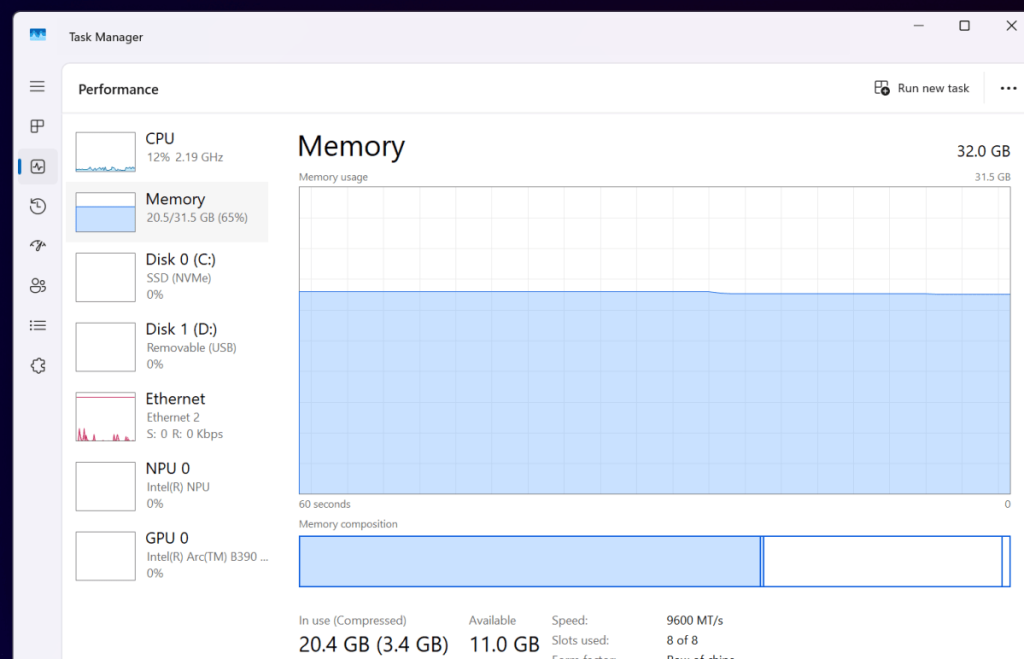Screen dimensions: 1024x659
Task: Open the Services page icon
Action: coord(37,366)
